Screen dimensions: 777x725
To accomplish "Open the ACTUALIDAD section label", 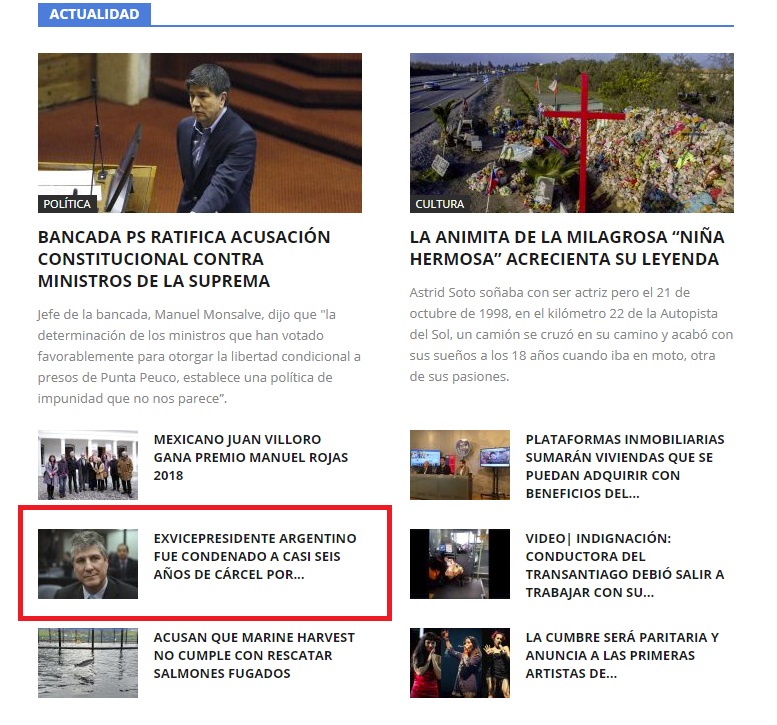I will [x=94, y=14].
